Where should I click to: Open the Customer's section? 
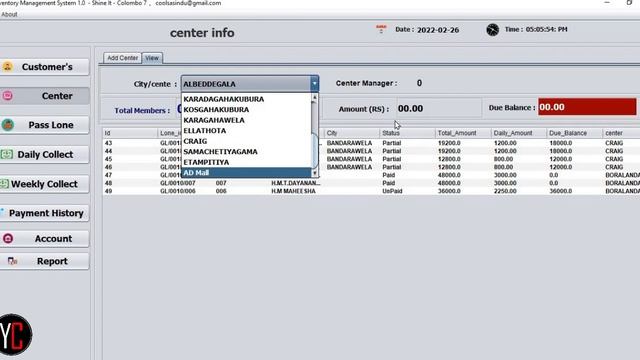coord(44,67)
